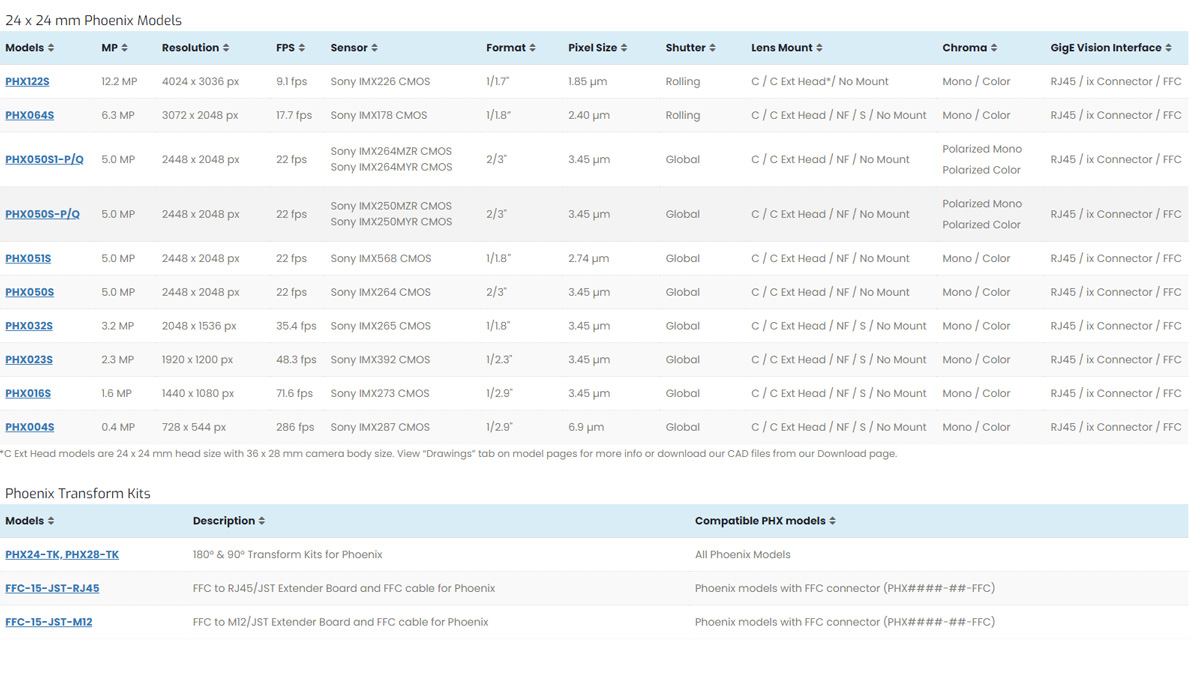1200x689 pixels.
Task: Open the PHX016S model page
Action: tap(28, 394)
